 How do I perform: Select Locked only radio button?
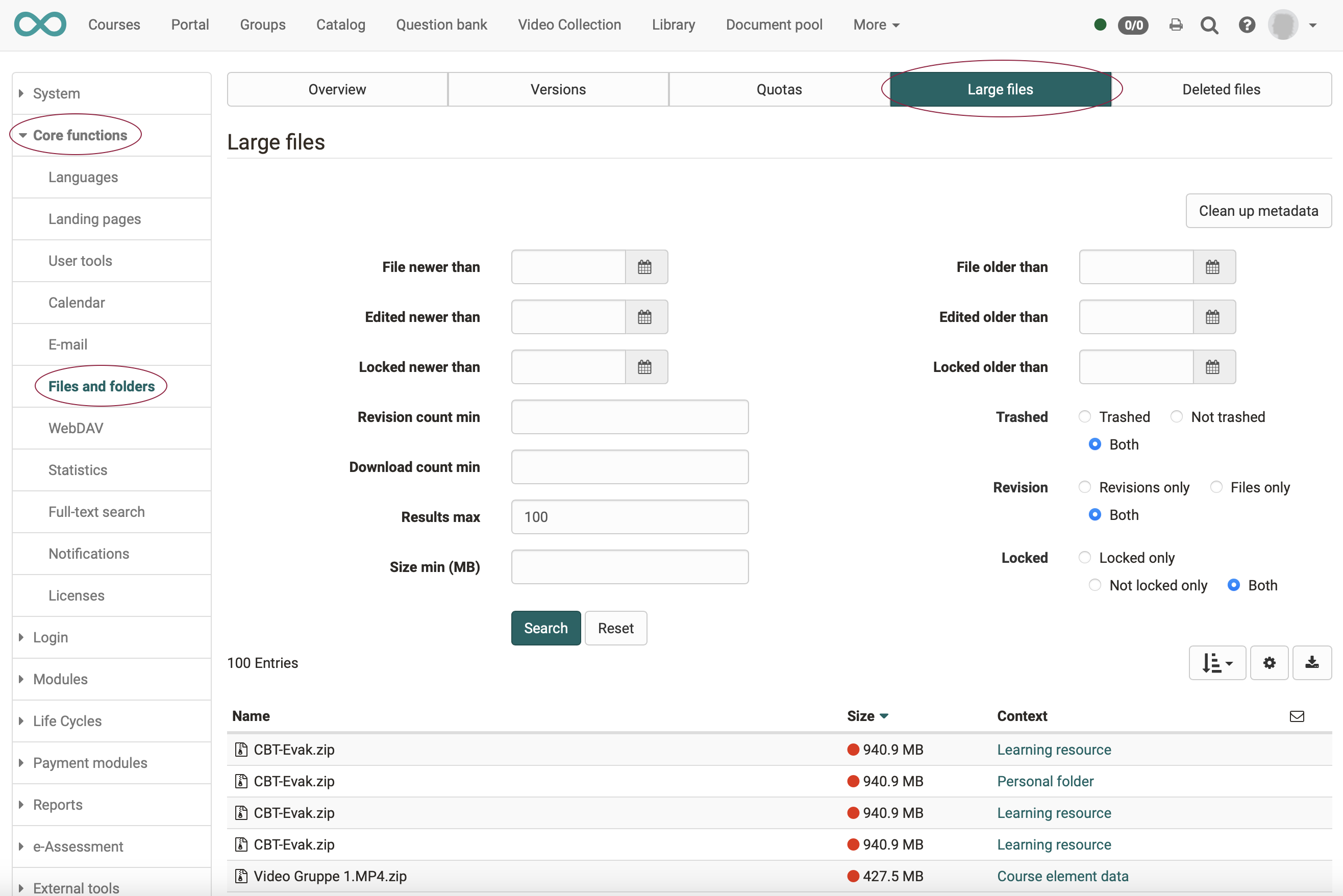pos(1085,557)
